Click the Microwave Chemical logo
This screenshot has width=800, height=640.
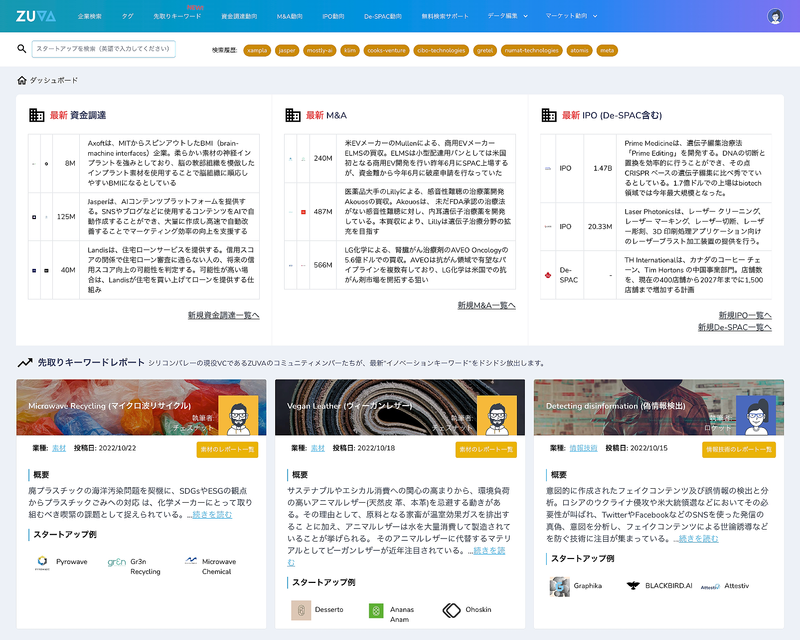coord(191,560)
